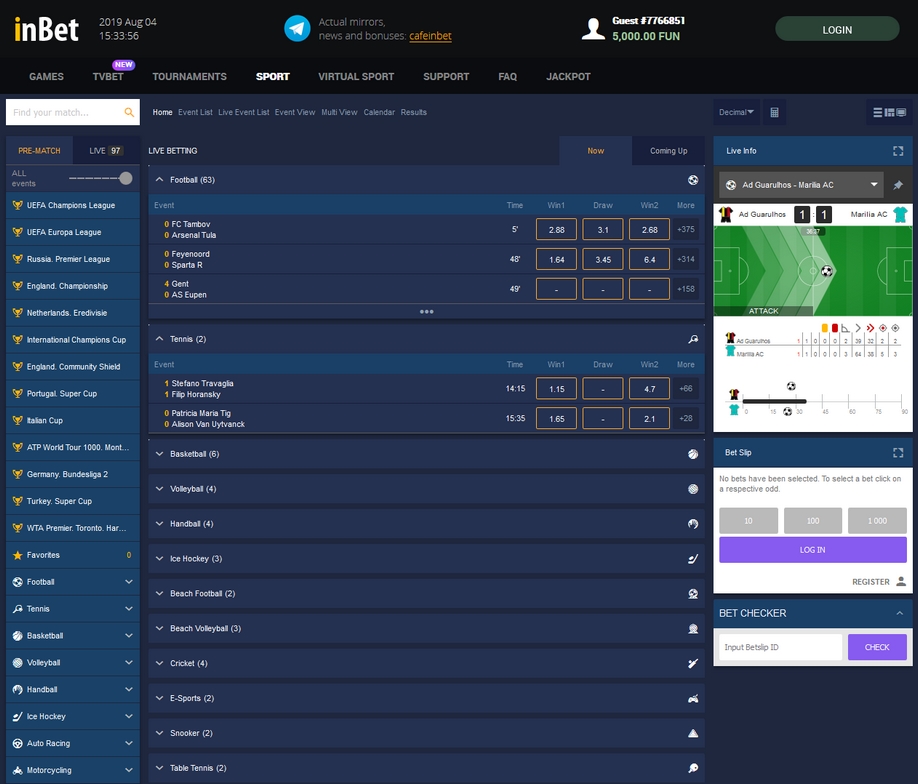Open the Ad Guarulhos - Marilia AC dropdown

[801, 185]
